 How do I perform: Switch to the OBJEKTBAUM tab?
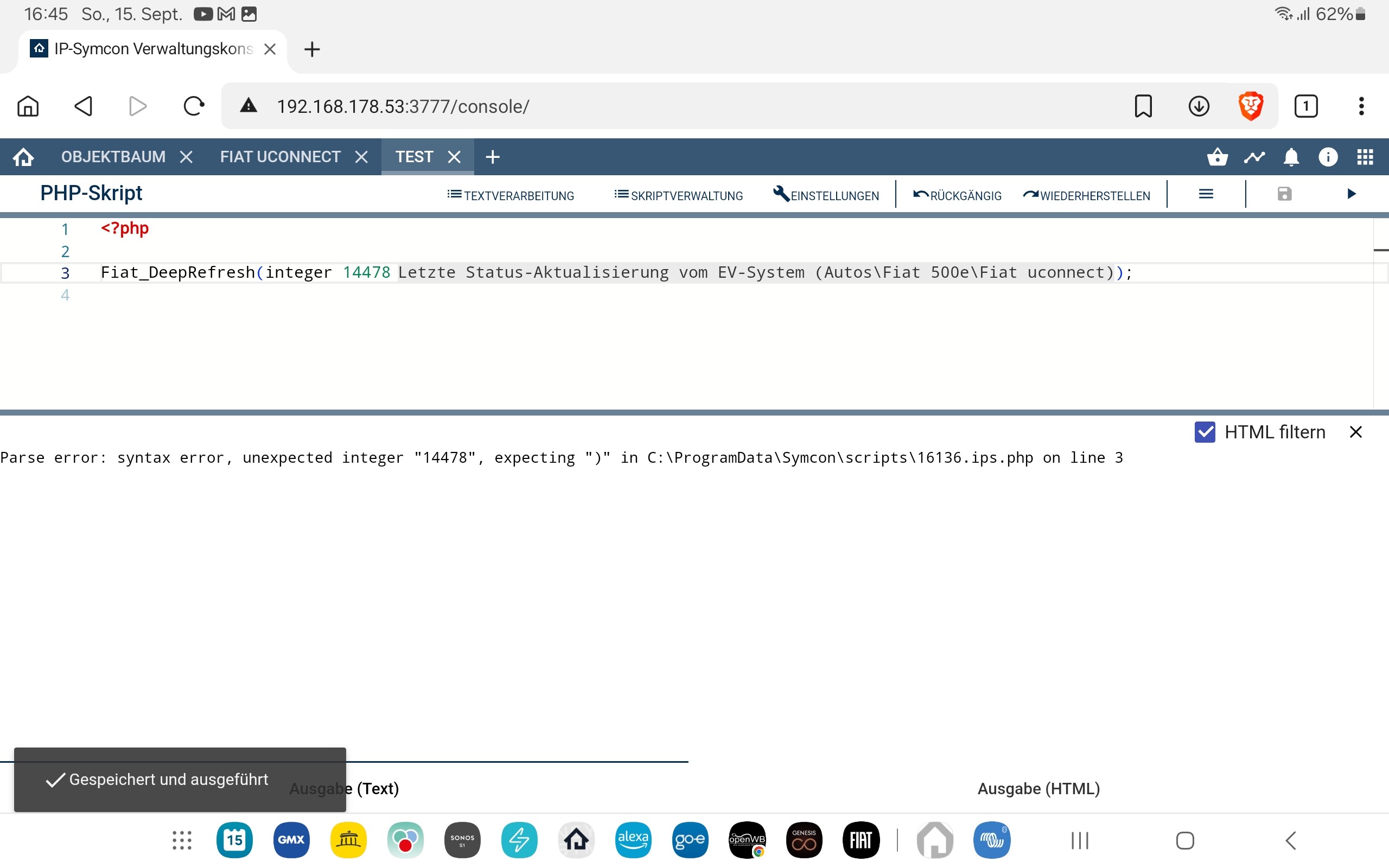(x=113, y=157)
